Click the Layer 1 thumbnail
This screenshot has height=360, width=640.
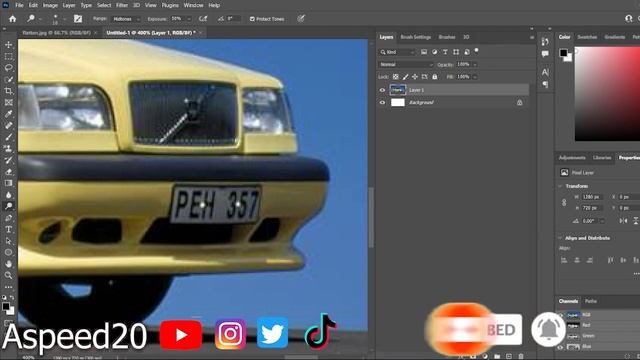398,90
